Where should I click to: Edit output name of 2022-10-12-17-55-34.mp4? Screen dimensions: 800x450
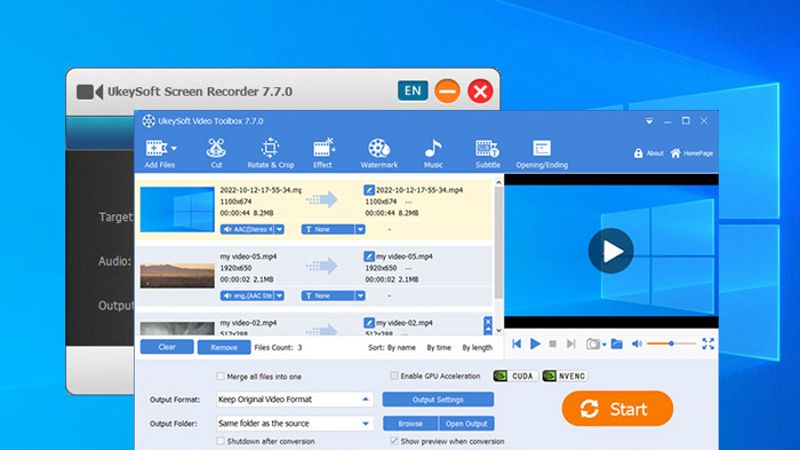pos(369,190)
